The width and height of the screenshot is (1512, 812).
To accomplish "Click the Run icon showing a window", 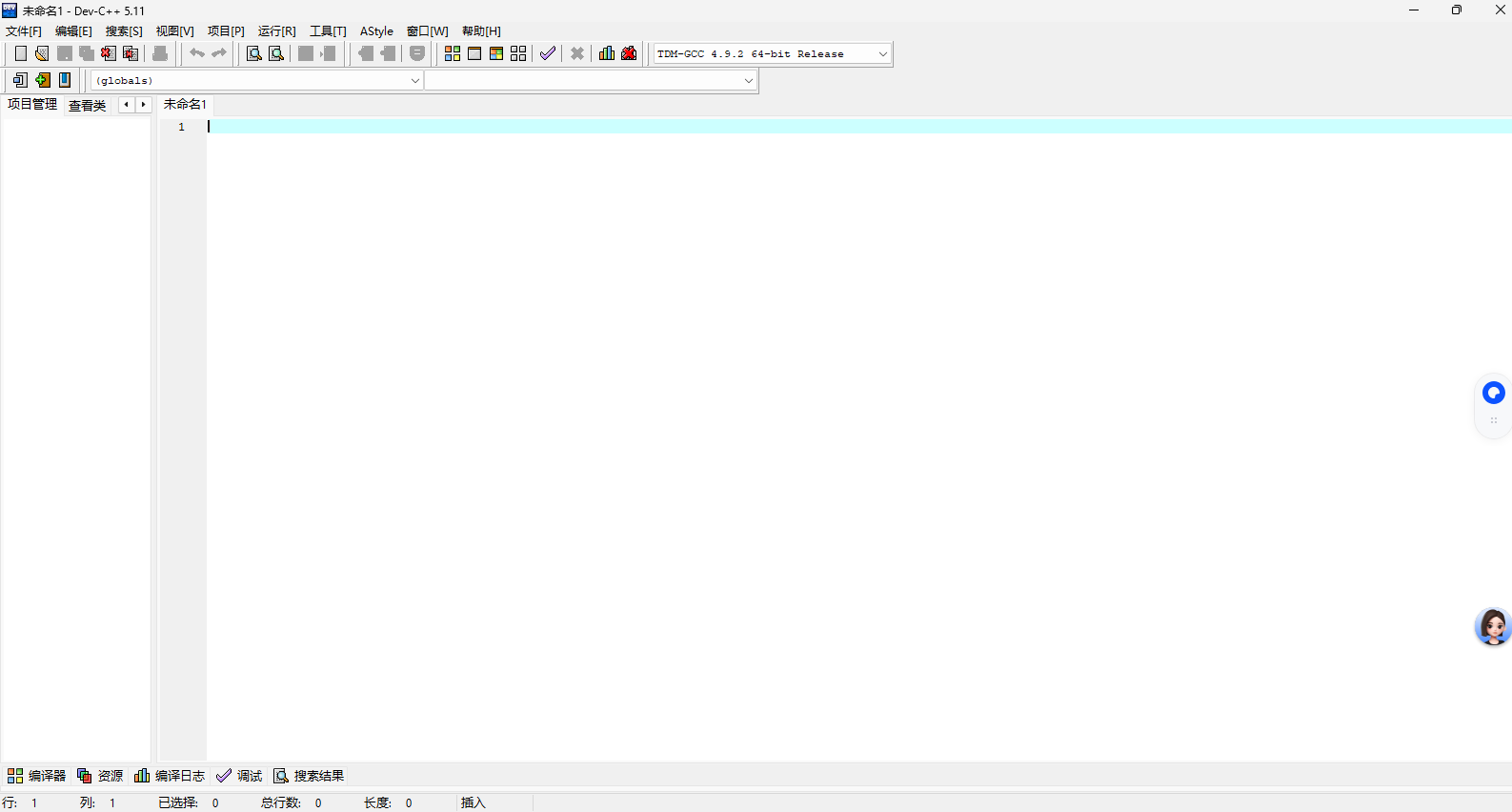I will click(474, 53).
